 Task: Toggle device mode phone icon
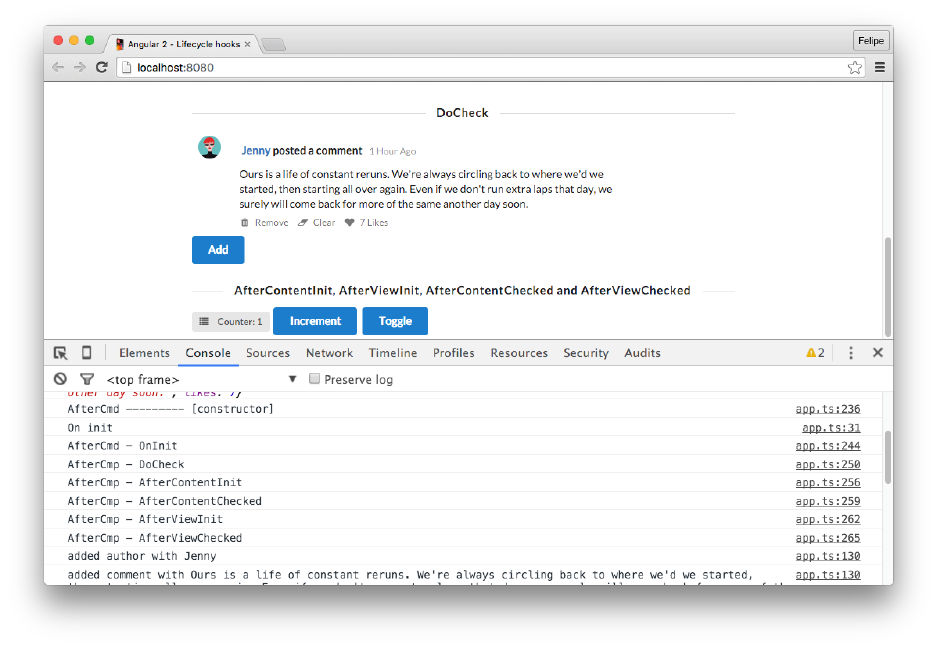pos(86,353)
